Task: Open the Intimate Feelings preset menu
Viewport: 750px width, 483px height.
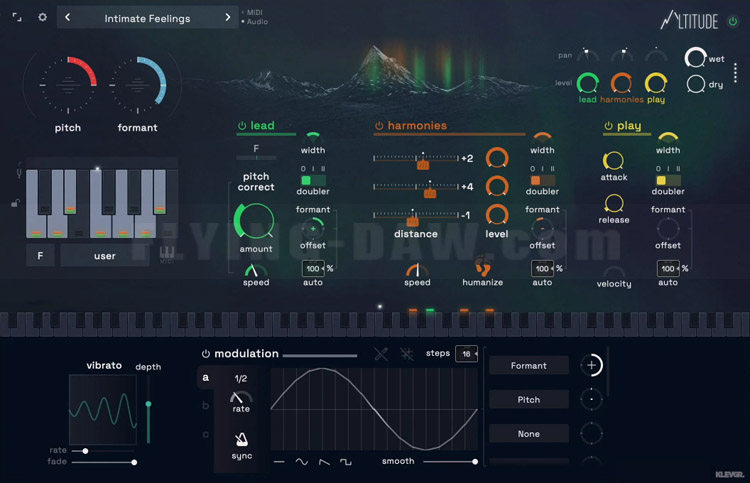Action: (x=147, y=18)
